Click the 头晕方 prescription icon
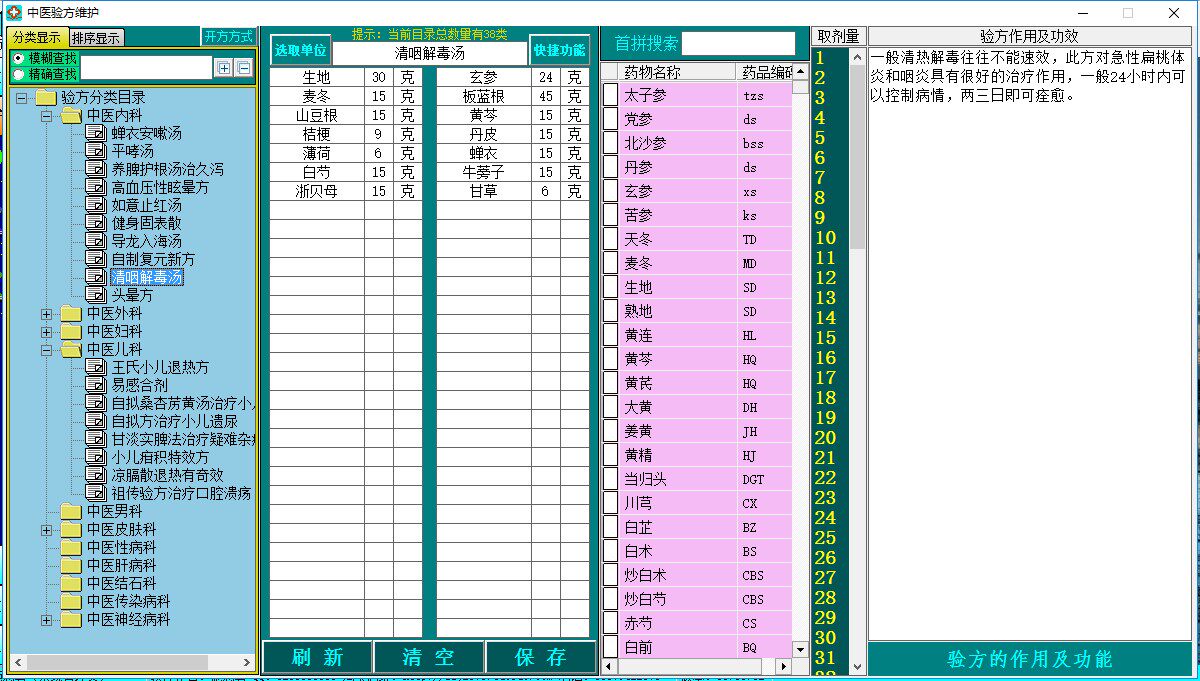1200x681 pixels. pyautogui.click(x=96, y=295)
